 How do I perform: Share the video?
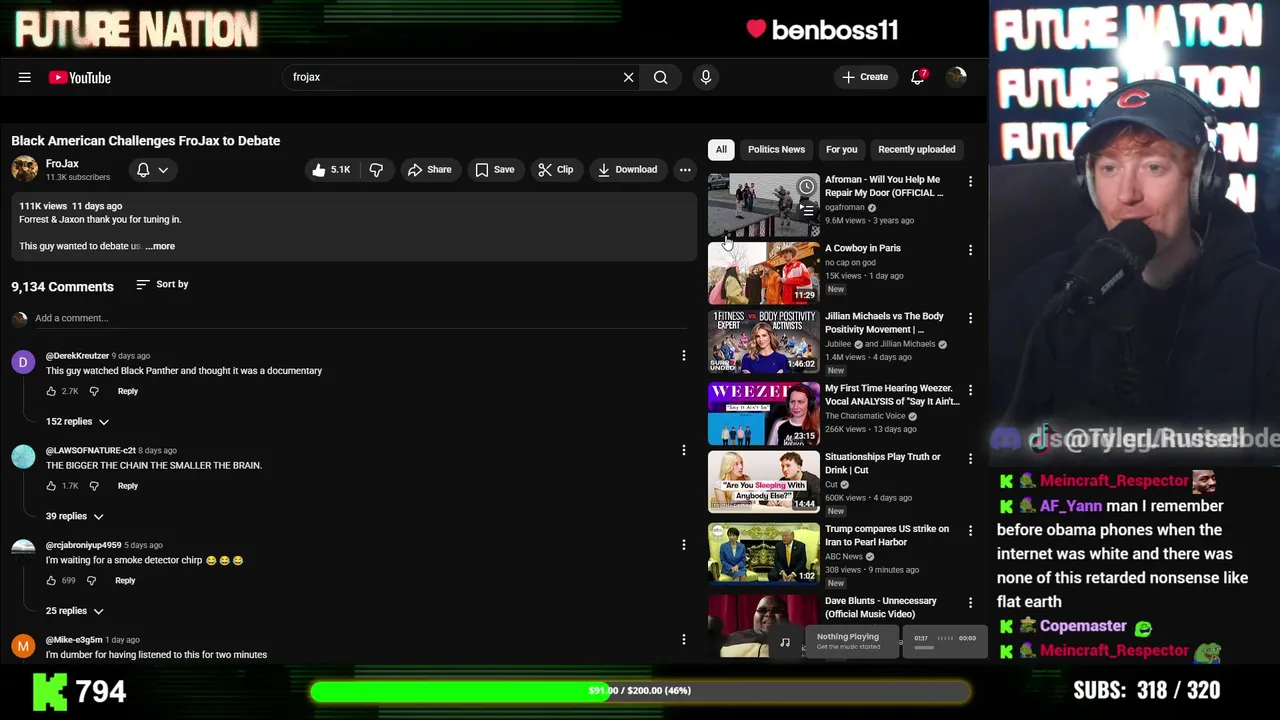tap(429, 170)
